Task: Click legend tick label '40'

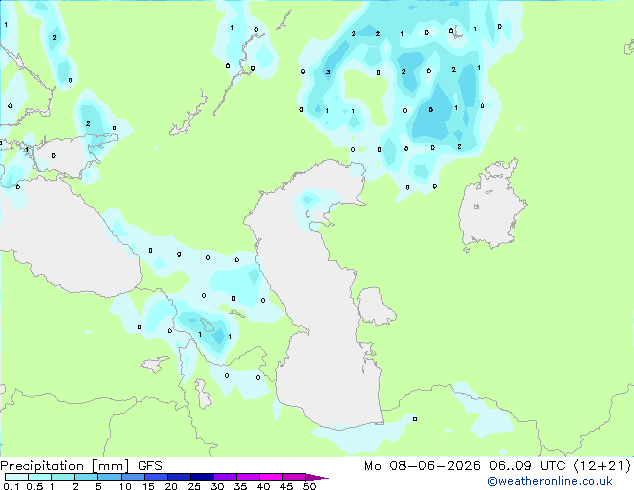Action: [x=263, y=486]
